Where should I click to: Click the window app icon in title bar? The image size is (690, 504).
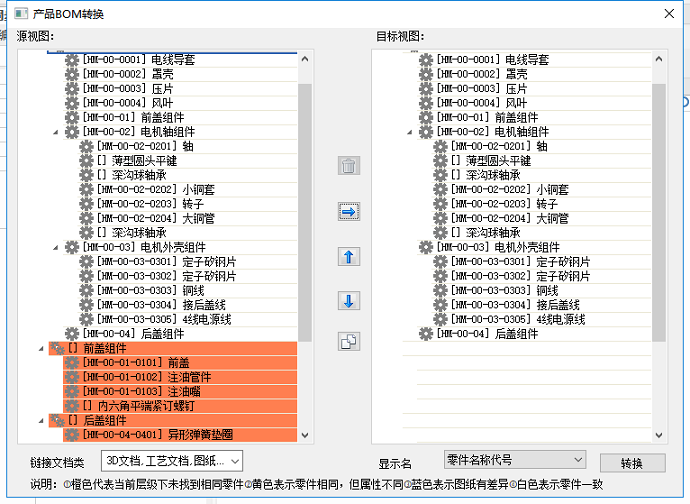tap(21, 14)
